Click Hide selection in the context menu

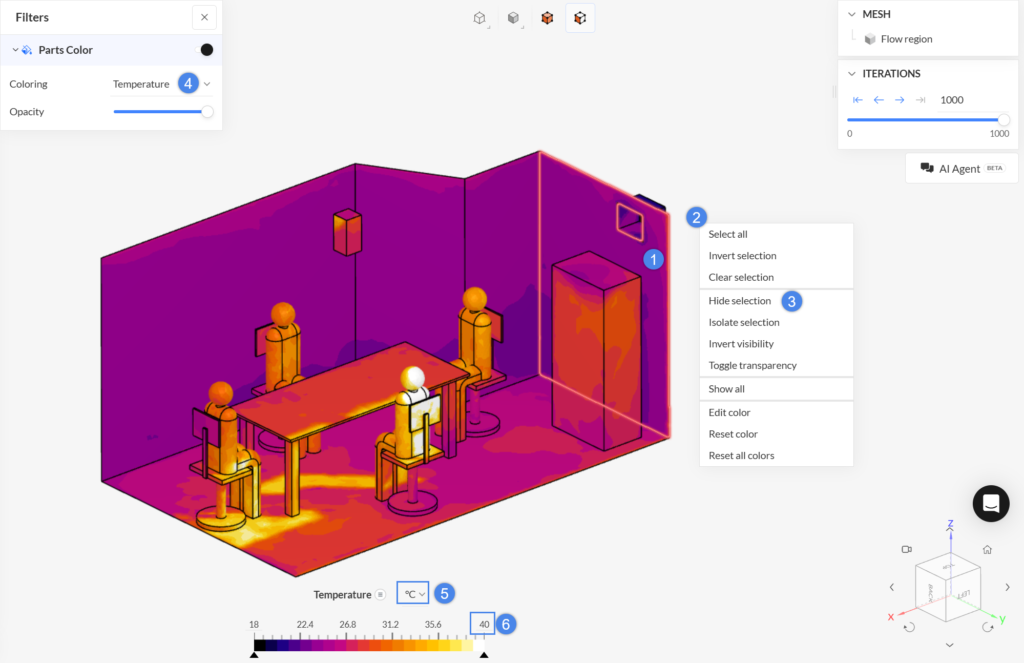coord(776,301)
